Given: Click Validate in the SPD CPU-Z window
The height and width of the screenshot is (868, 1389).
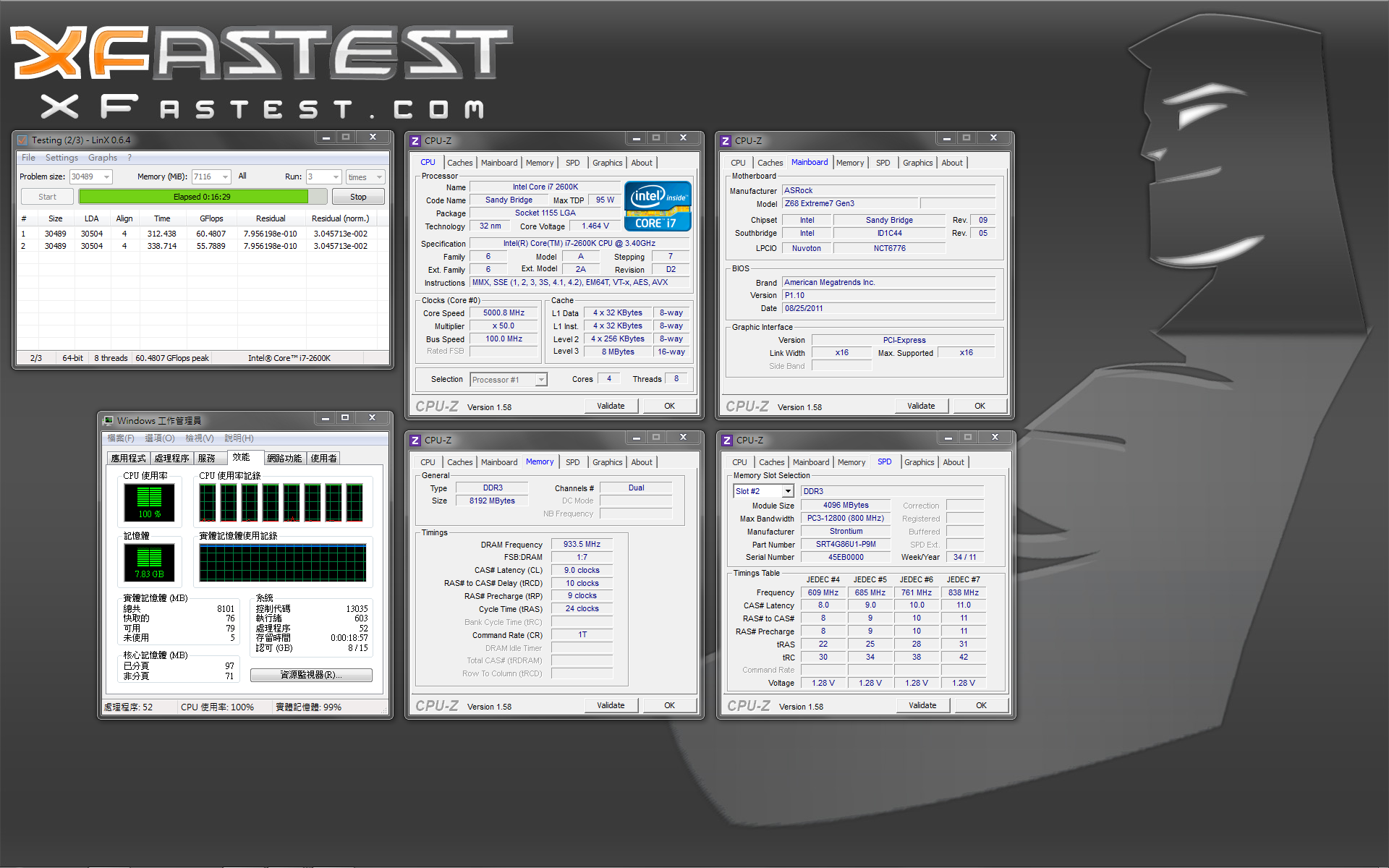Looking at the screenshot, I should (922, 705).
